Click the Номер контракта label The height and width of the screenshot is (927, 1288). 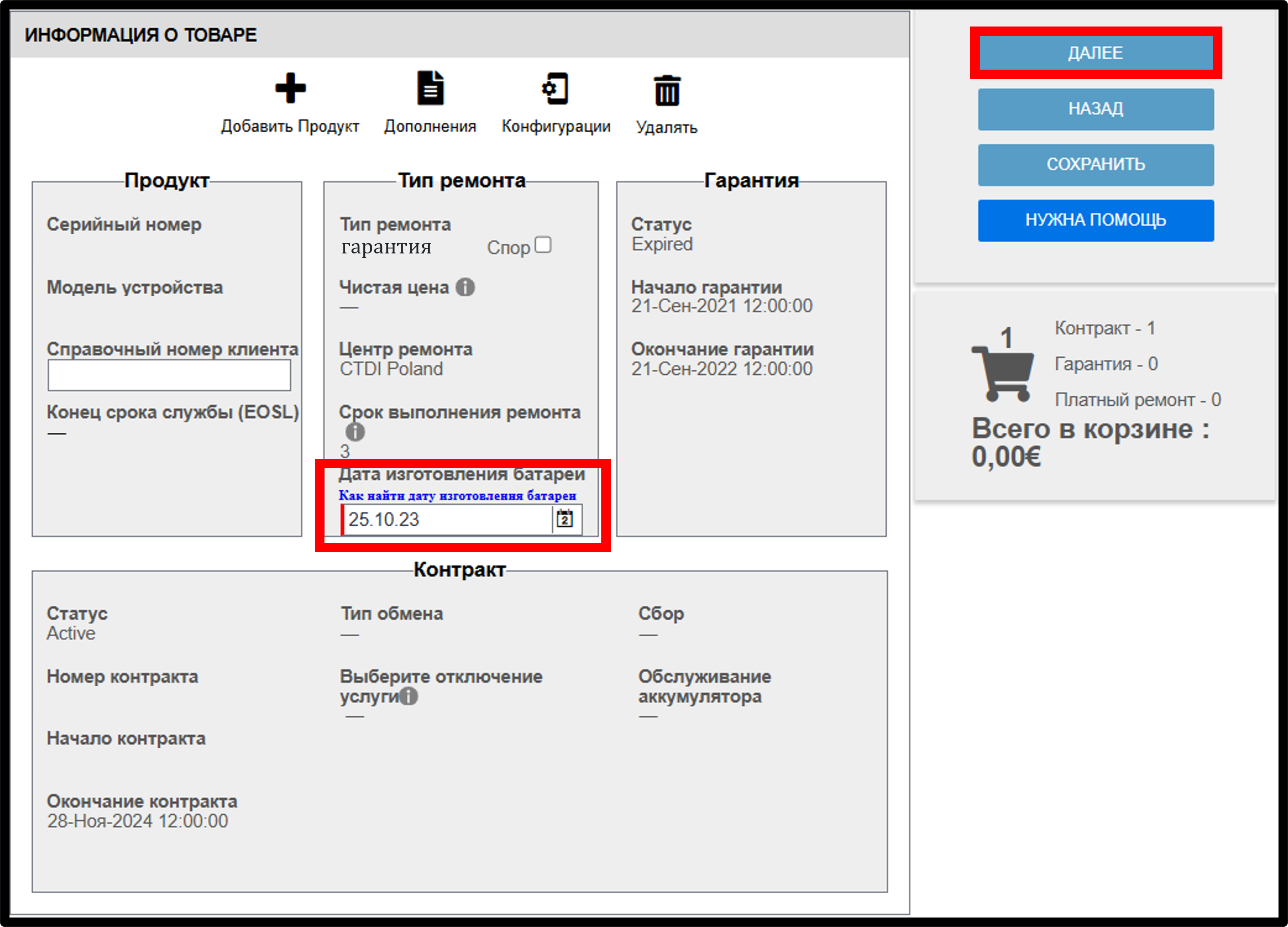click(122, 677)
